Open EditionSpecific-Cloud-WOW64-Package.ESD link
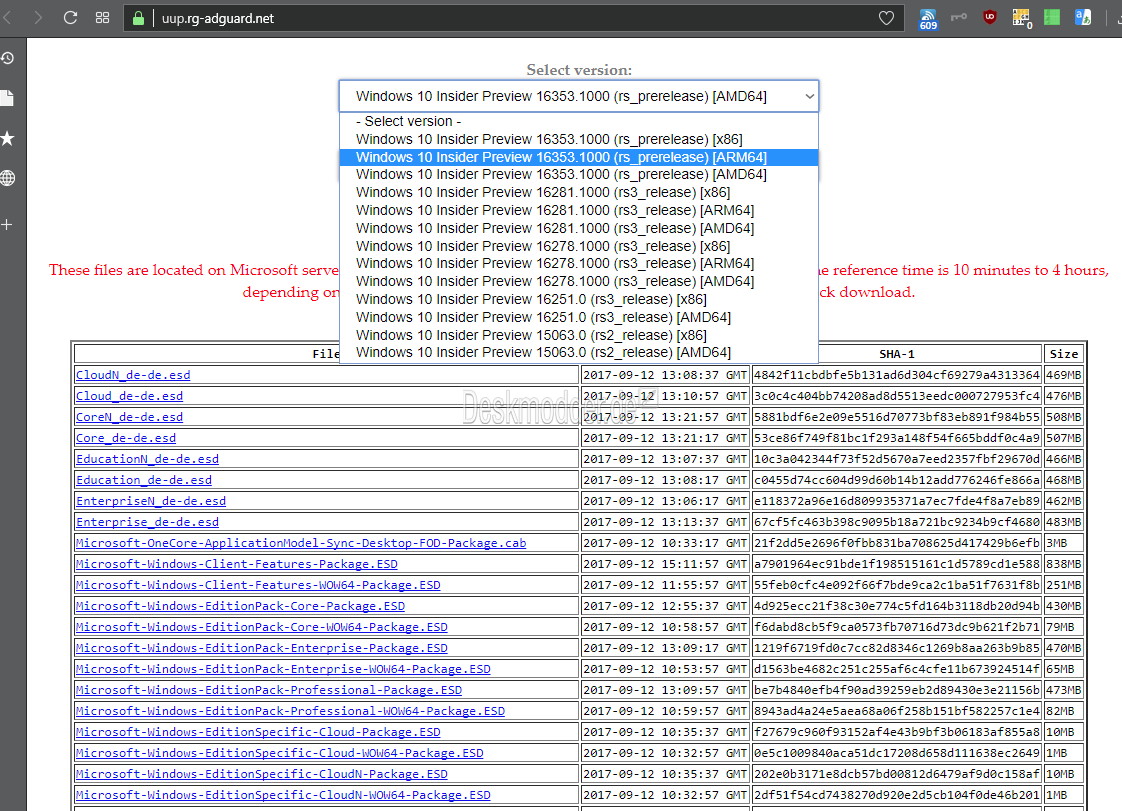Viewport: 1122px width, 811px height. point(280,753)
